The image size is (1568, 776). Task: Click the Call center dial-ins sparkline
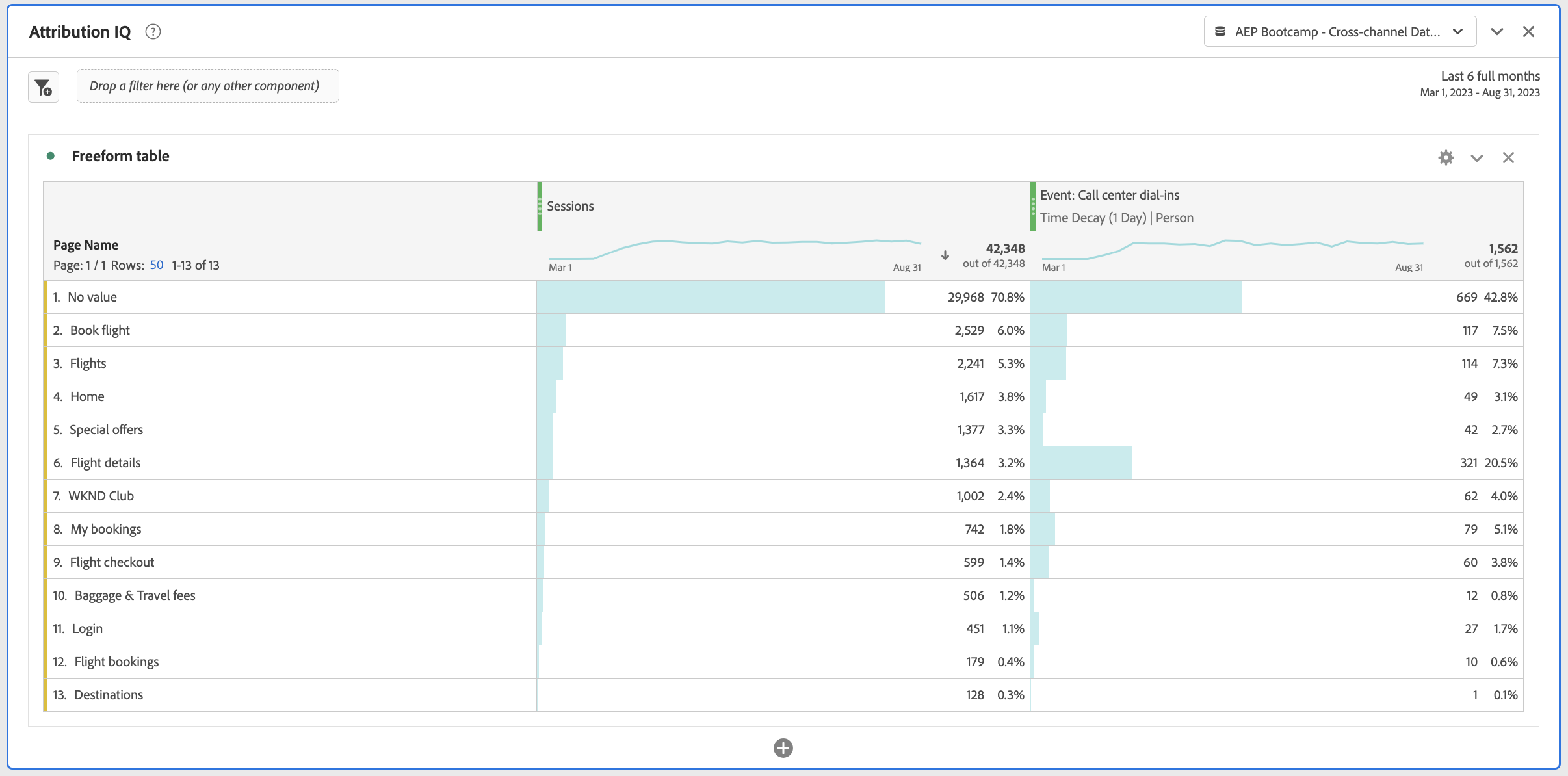click(1233, 249)
